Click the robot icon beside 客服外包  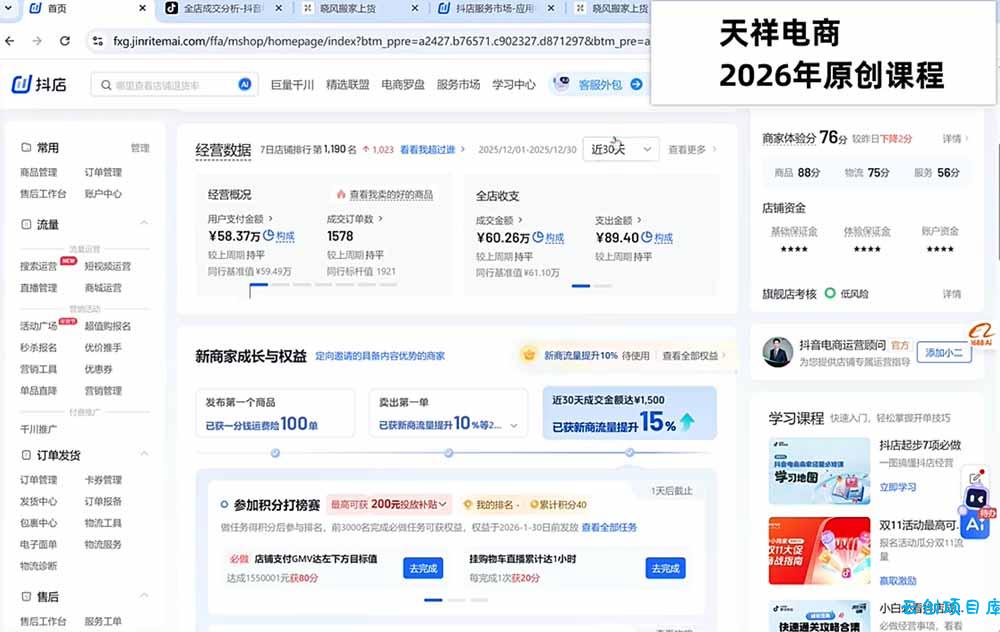pos(561,84)
